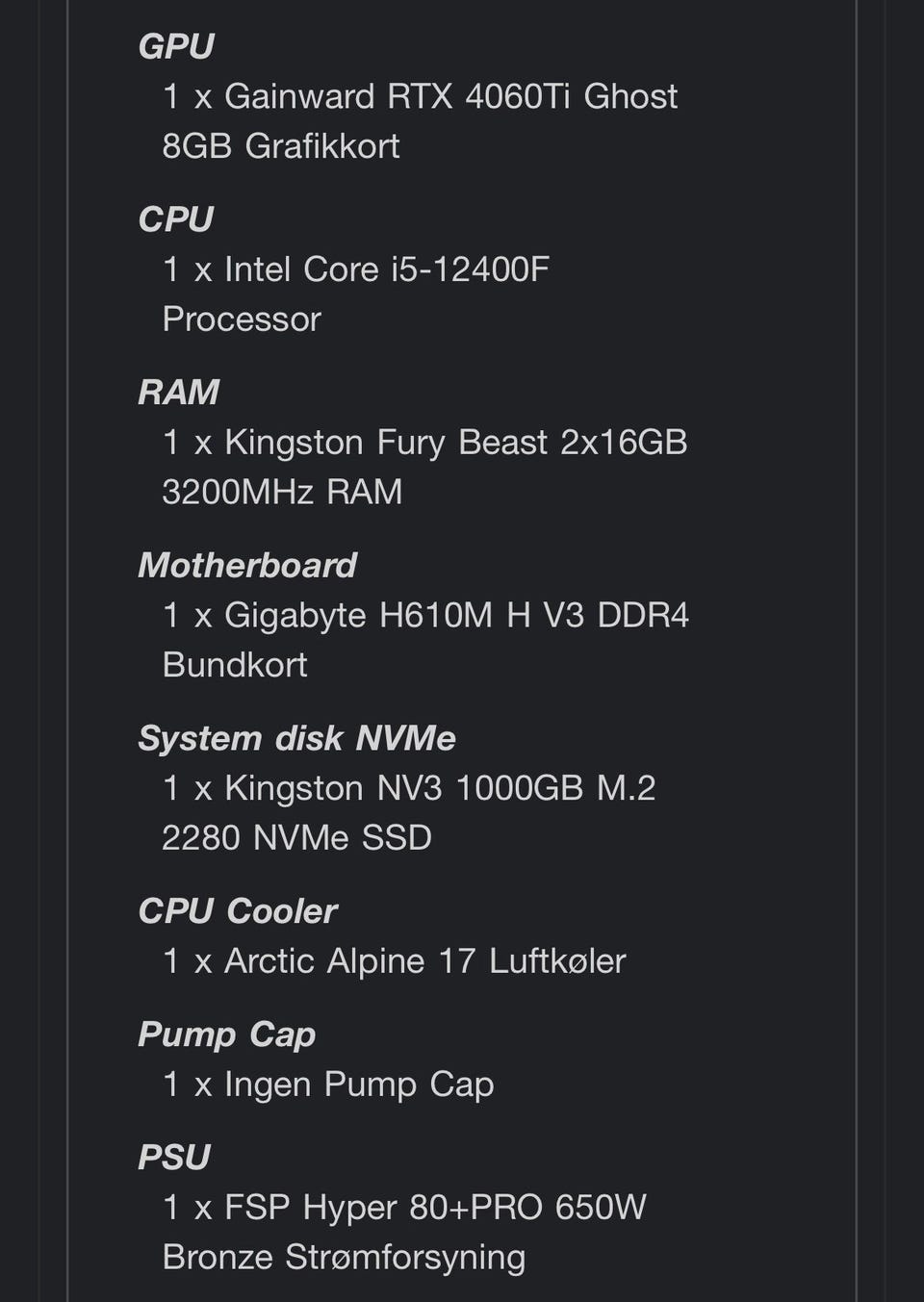The image size is (924, 1302).
Task: Select the Gainward RTX 4060Ti Ghost text
Action: click(449, 96)
